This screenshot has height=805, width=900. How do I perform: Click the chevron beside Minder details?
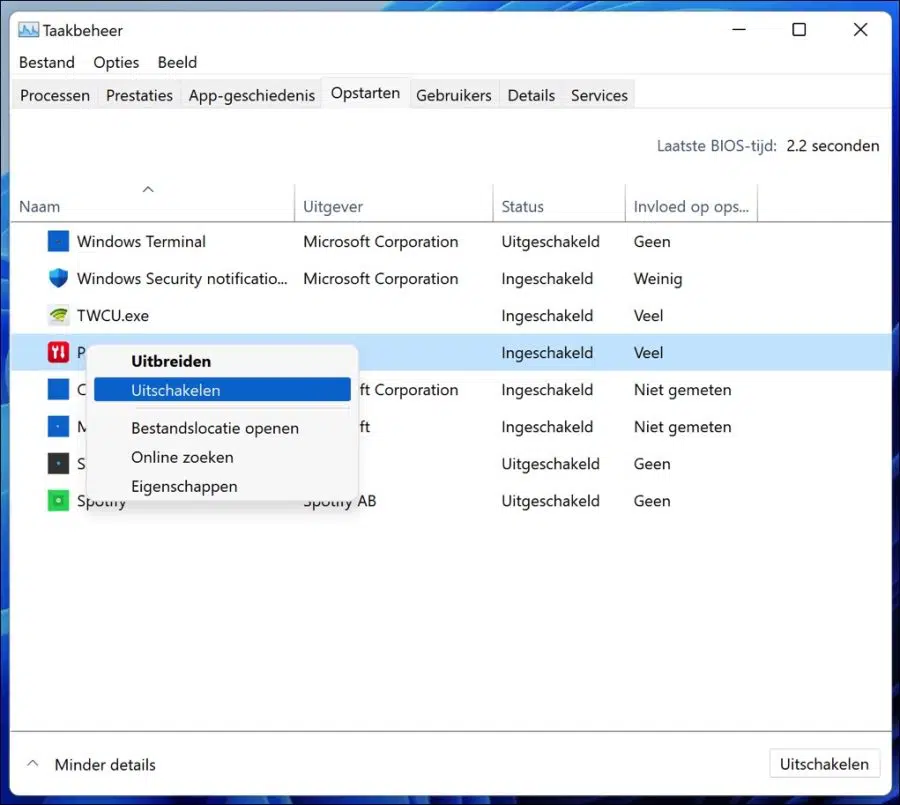pos(33,764)
